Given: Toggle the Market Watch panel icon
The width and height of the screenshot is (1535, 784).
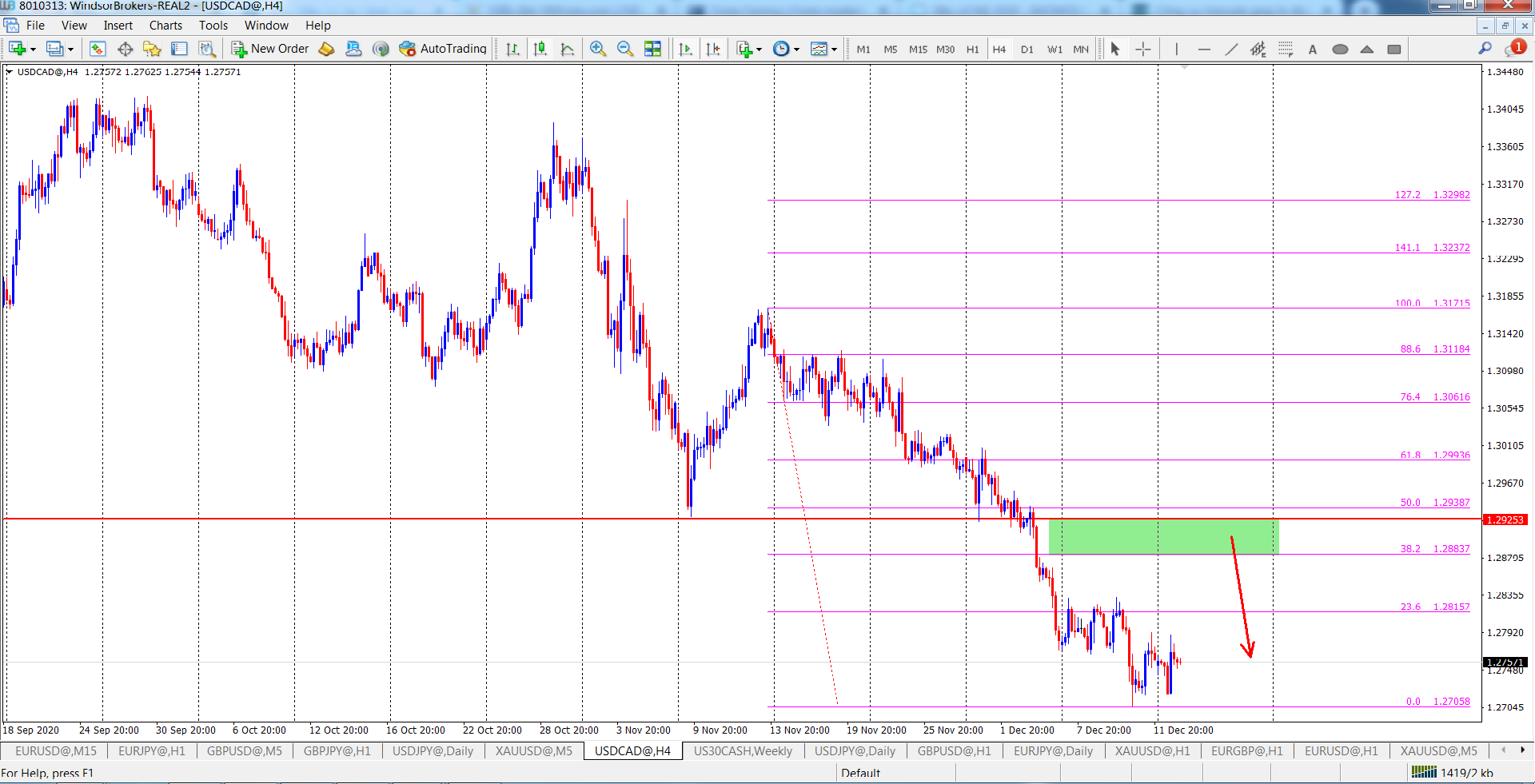Looking at the screenshot, I should (x=98, y=49).
